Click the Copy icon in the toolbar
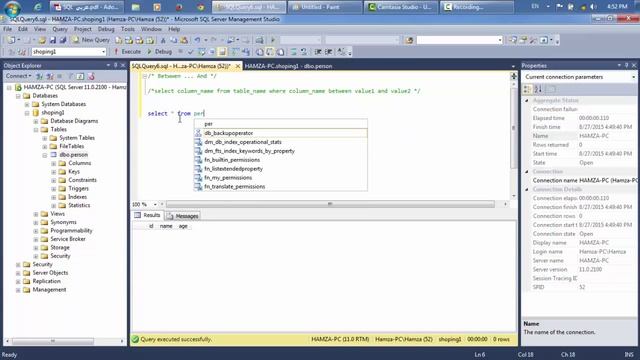 [173, 40]
